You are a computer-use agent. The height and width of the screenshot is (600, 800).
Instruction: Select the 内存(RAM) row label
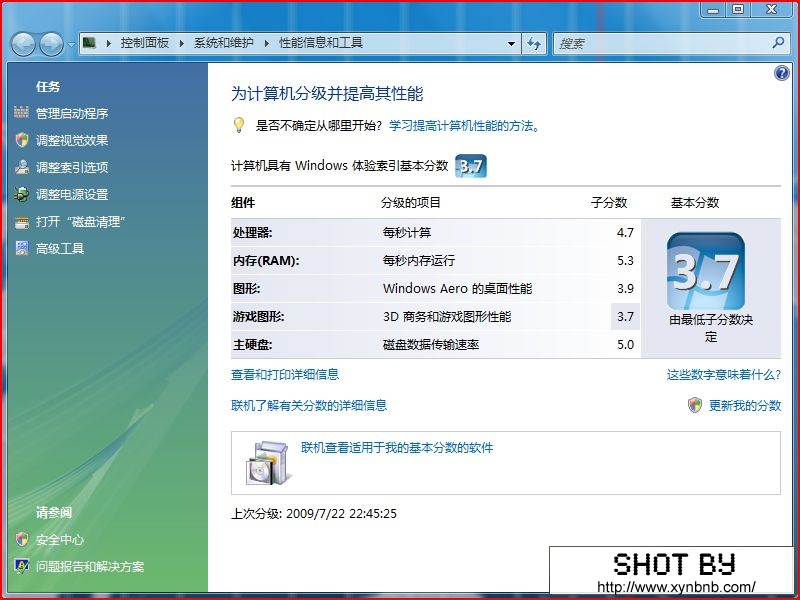point(266,261)
